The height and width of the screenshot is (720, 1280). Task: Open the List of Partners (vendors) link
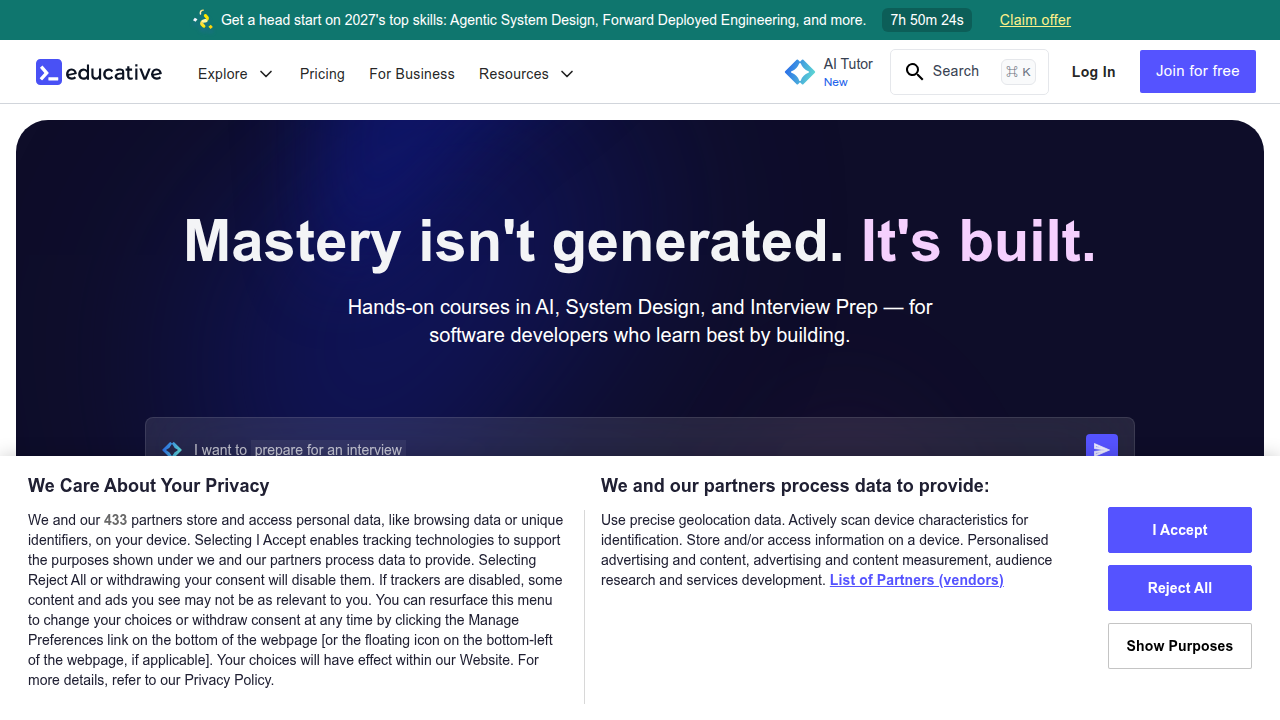click(x=917, y=580)
